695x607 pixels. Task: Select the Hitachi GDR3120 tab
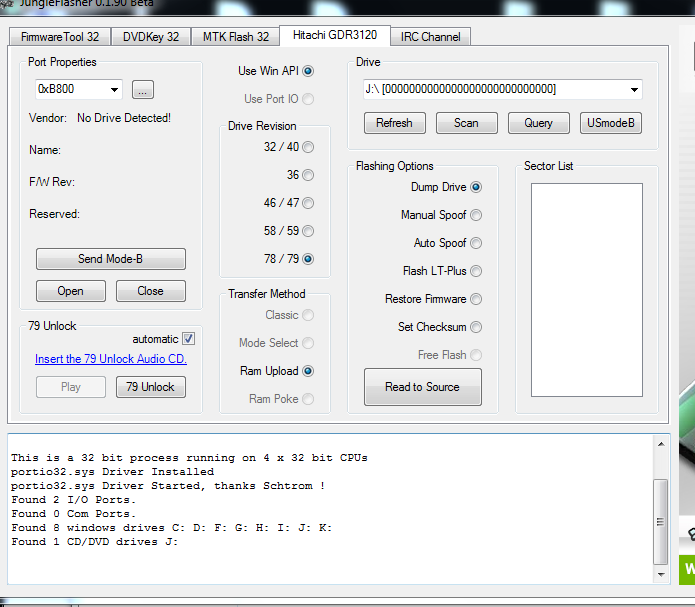coord(335,35)
